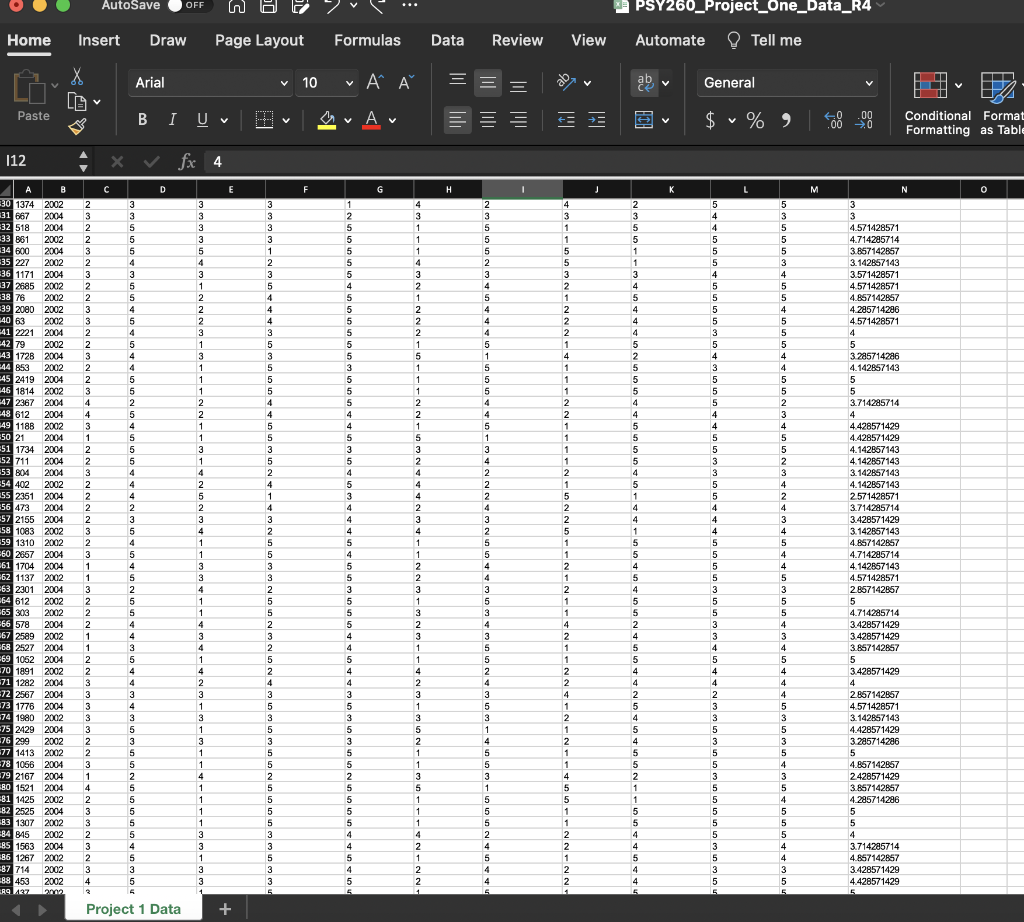The height and width of the screenshot is (922, 1024).
Task: Align text to top
Action: 457,82
